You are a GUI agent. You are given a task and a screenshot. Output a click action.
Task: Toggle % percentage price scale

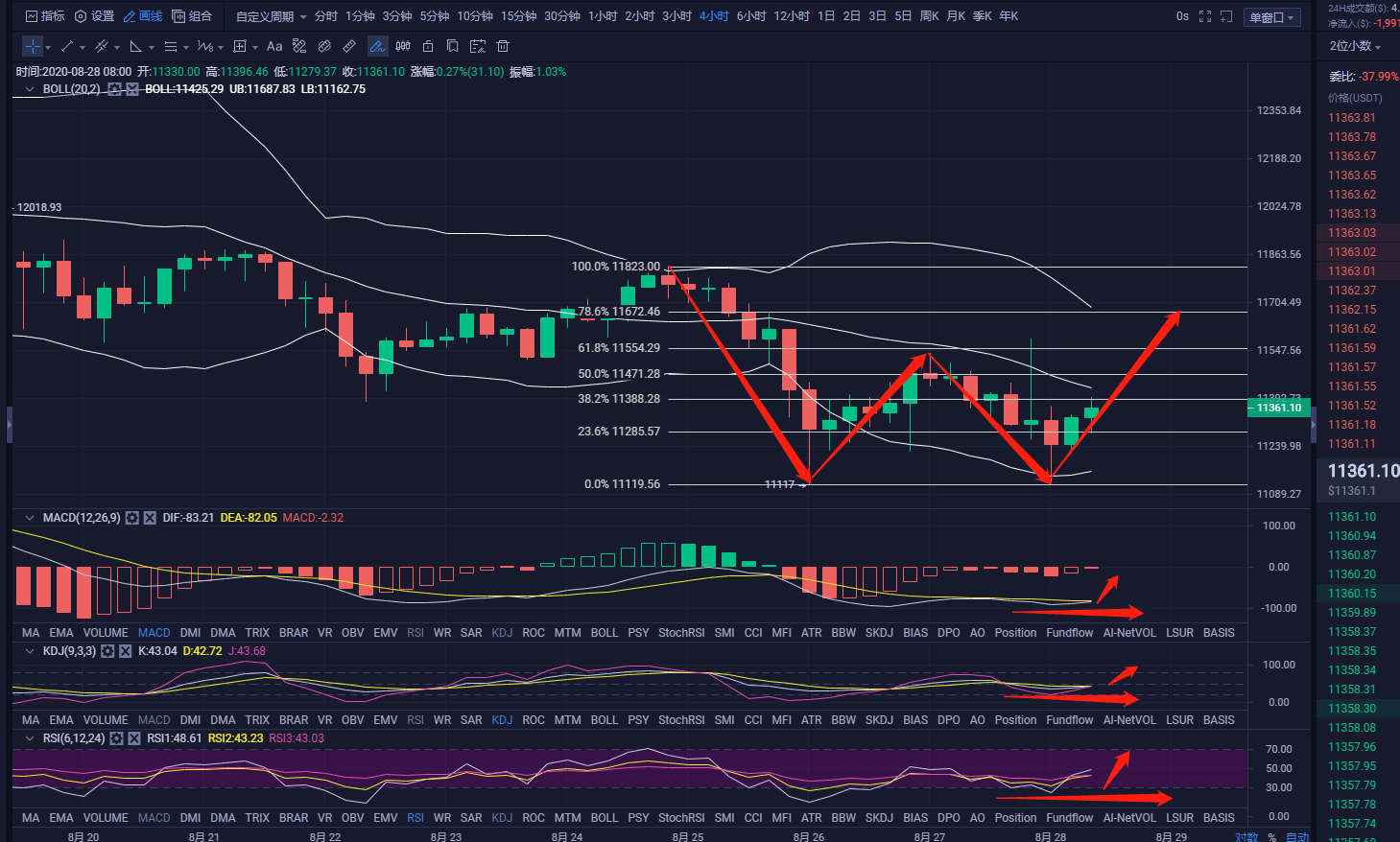tap(1272, 836)
